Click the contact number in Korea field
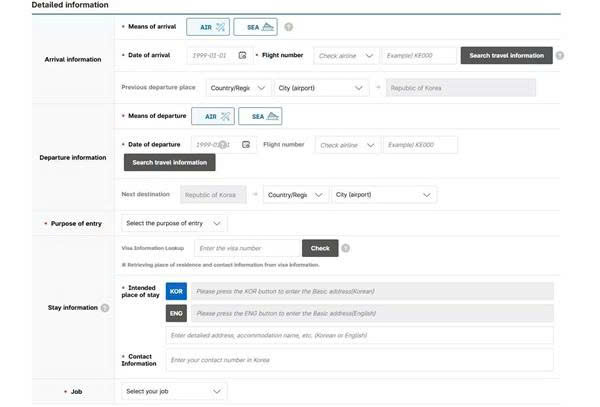600x407 pixels. (359, 360)
